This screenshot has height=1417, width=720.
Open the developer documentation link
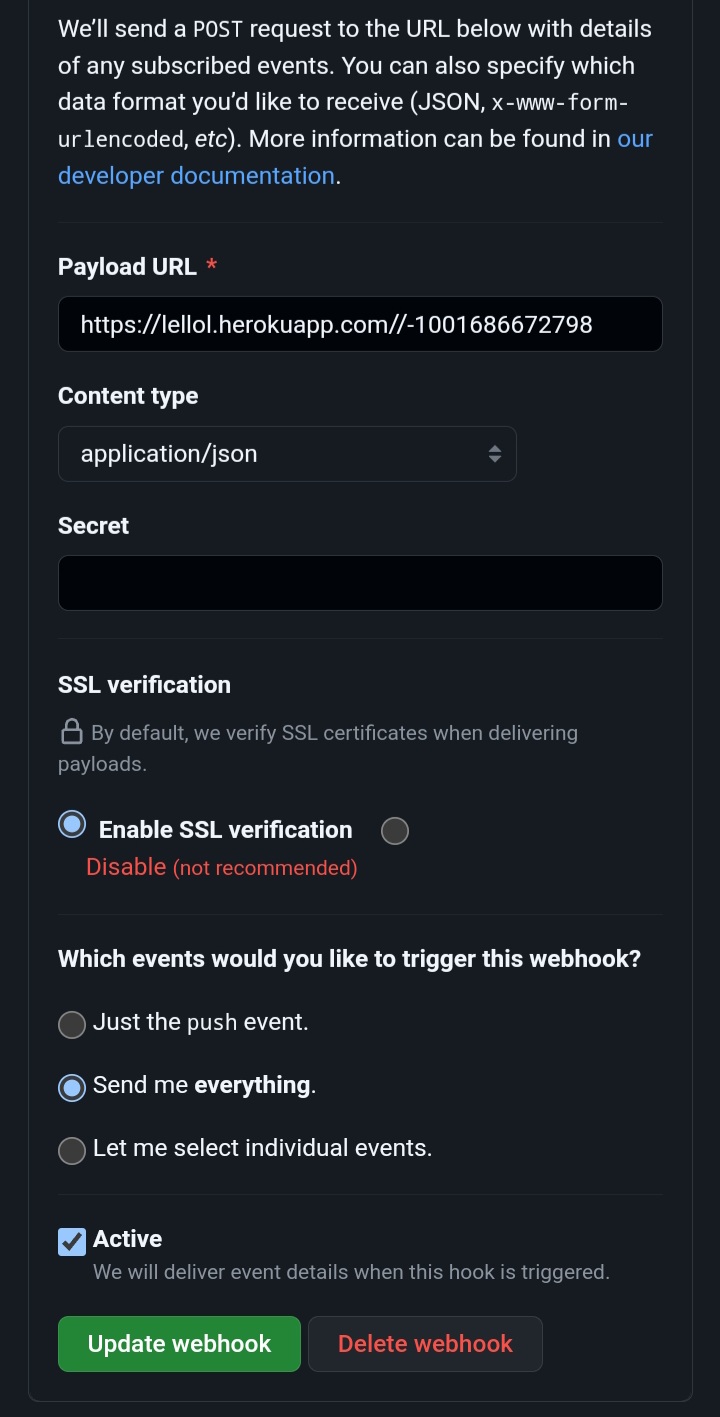196,176
